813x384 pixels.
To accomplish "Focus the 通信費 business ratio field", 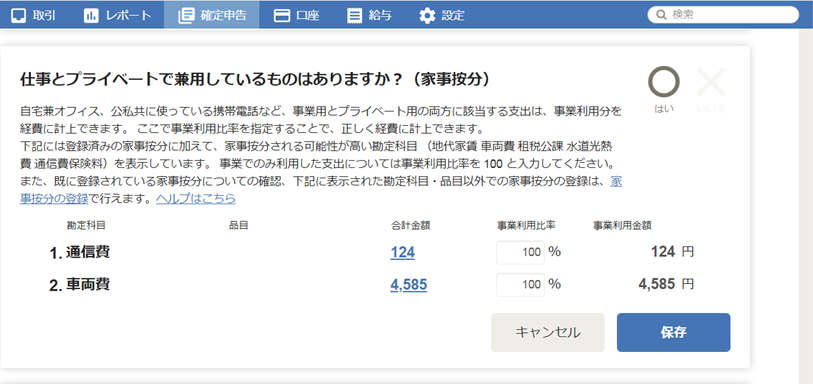I will click(x=520, y=252).
